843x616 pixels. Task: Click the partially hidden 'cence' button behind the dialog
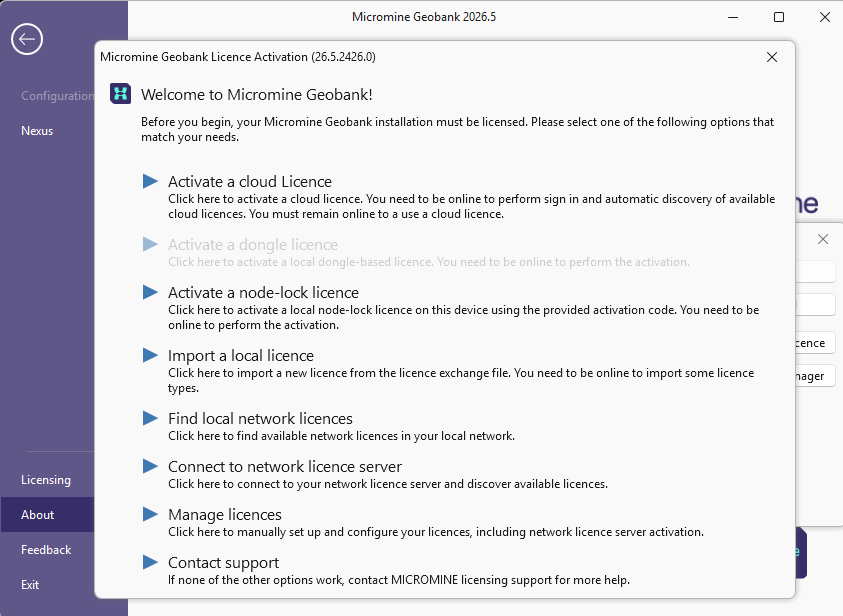pos(815,343)
